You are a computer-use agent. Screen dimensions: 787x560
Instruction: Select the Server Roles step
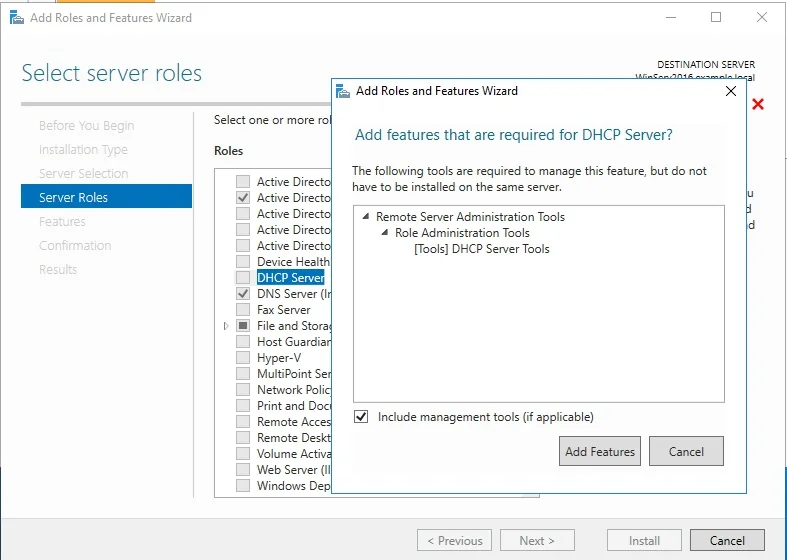click(73, 197)
